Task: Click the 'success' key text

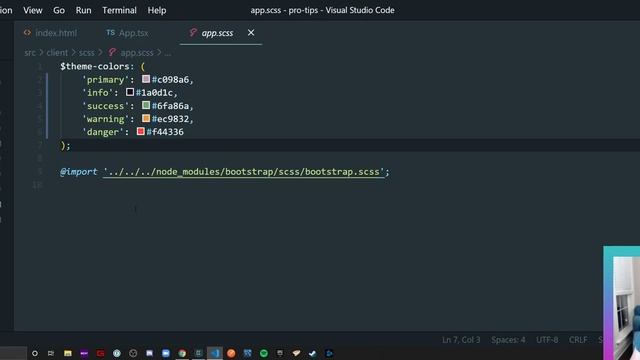Action: pos(105,106)
